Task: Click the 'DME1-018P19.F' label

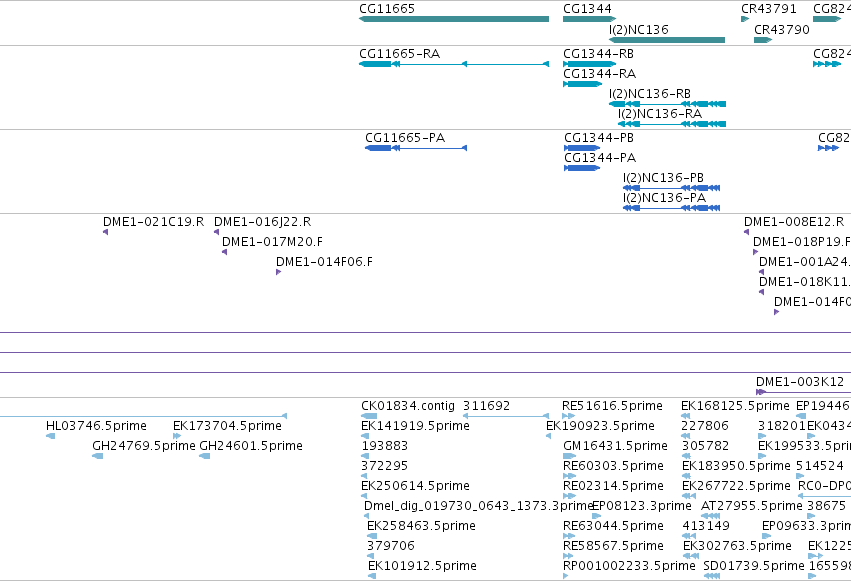Action: click(x=802, y=242)
